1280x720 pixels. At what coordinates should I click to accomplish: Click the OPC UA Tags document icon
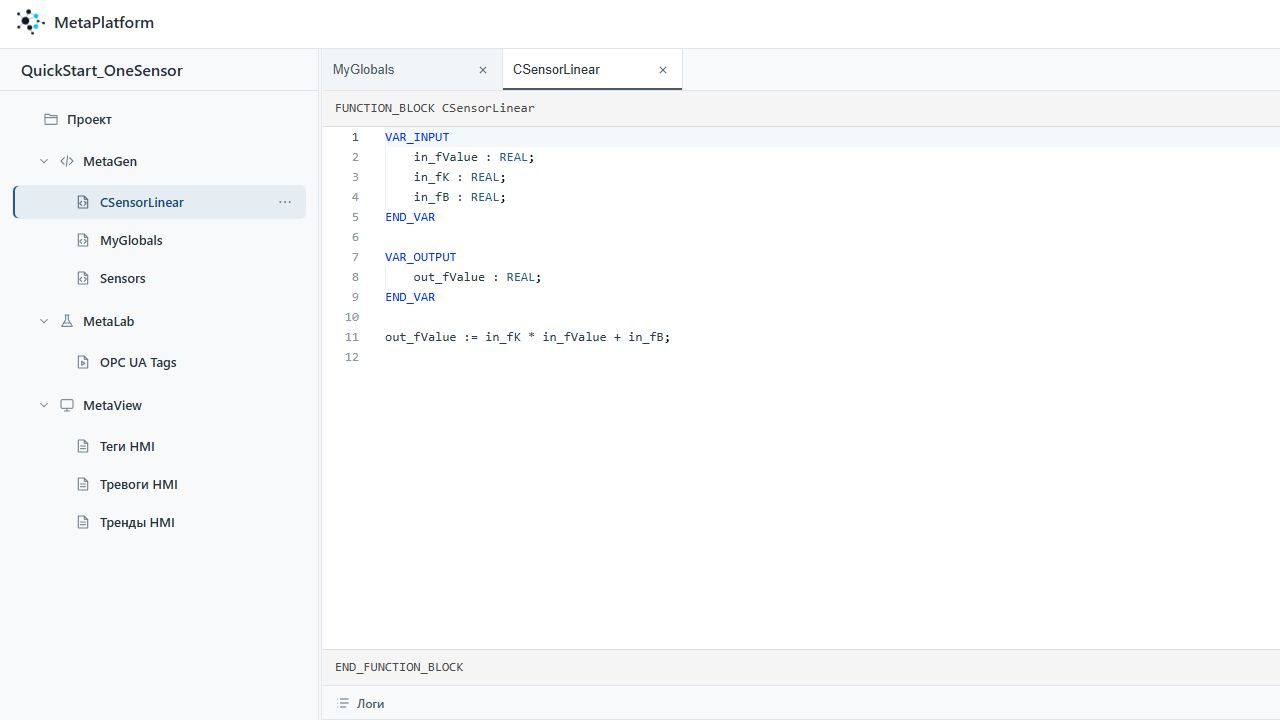(x=83, y=362)
